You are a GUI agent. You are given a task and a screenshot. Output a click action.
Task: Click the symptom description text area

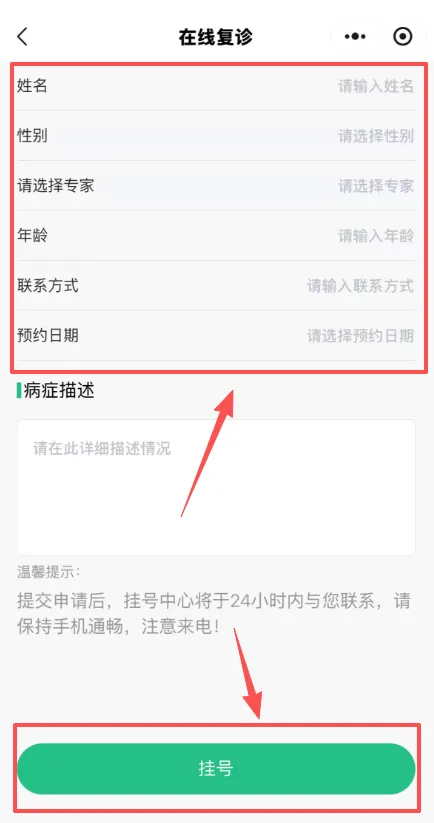click(x=216, y=487)
